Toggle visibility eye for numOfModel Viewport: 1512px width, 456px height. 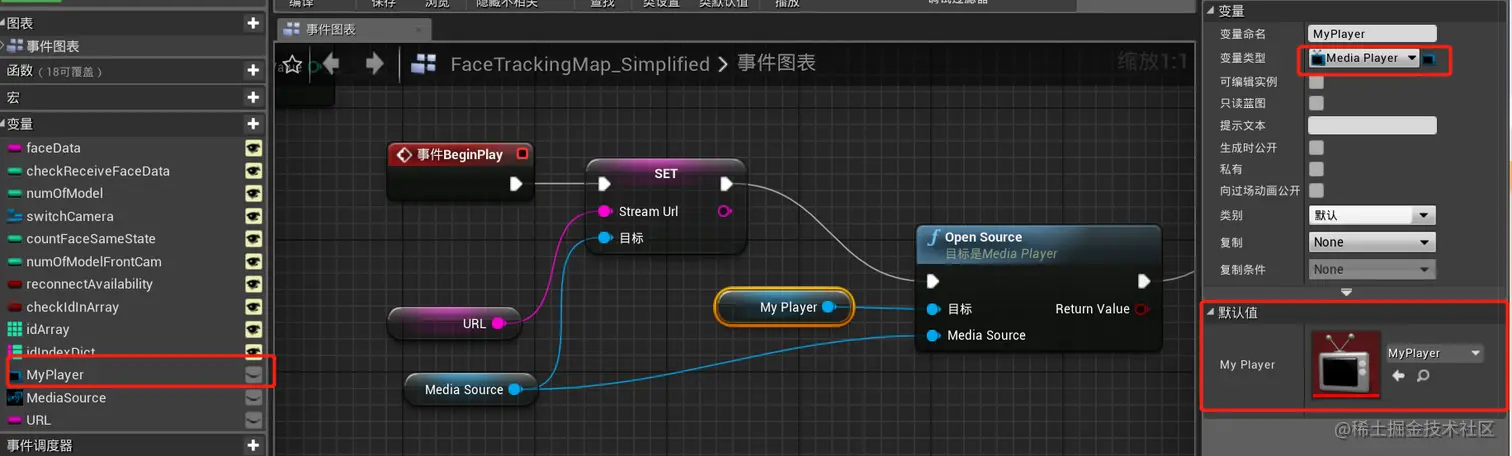tap(254, 193)
